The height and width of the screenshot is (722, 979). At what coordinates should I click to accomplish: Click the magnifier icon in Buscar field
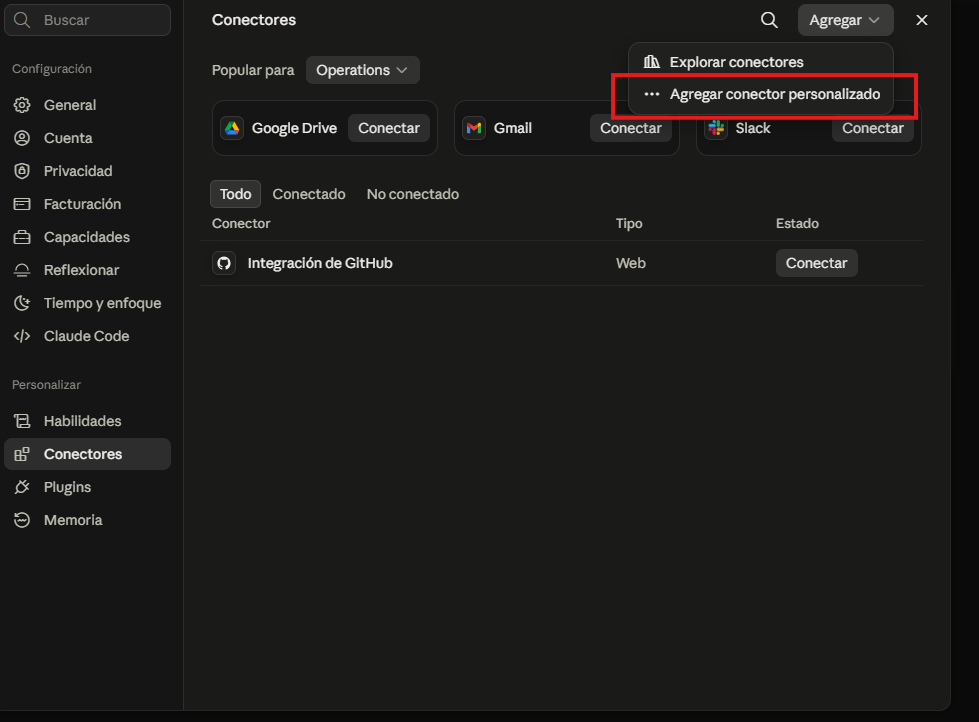tap(22, 20)
